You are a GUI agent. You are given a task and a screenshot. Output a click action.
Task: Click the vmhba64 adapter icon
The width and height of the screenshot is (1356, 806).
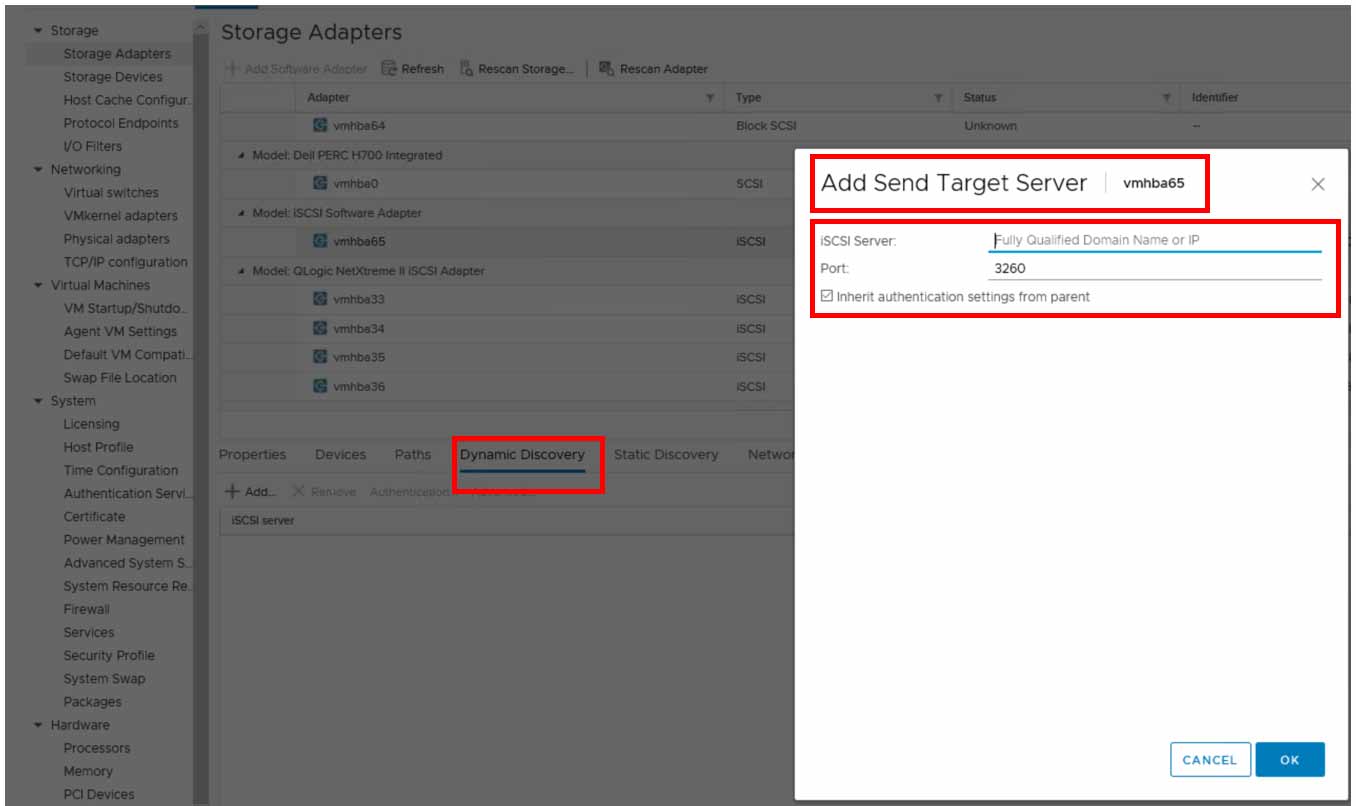click(x=320, y=126)
